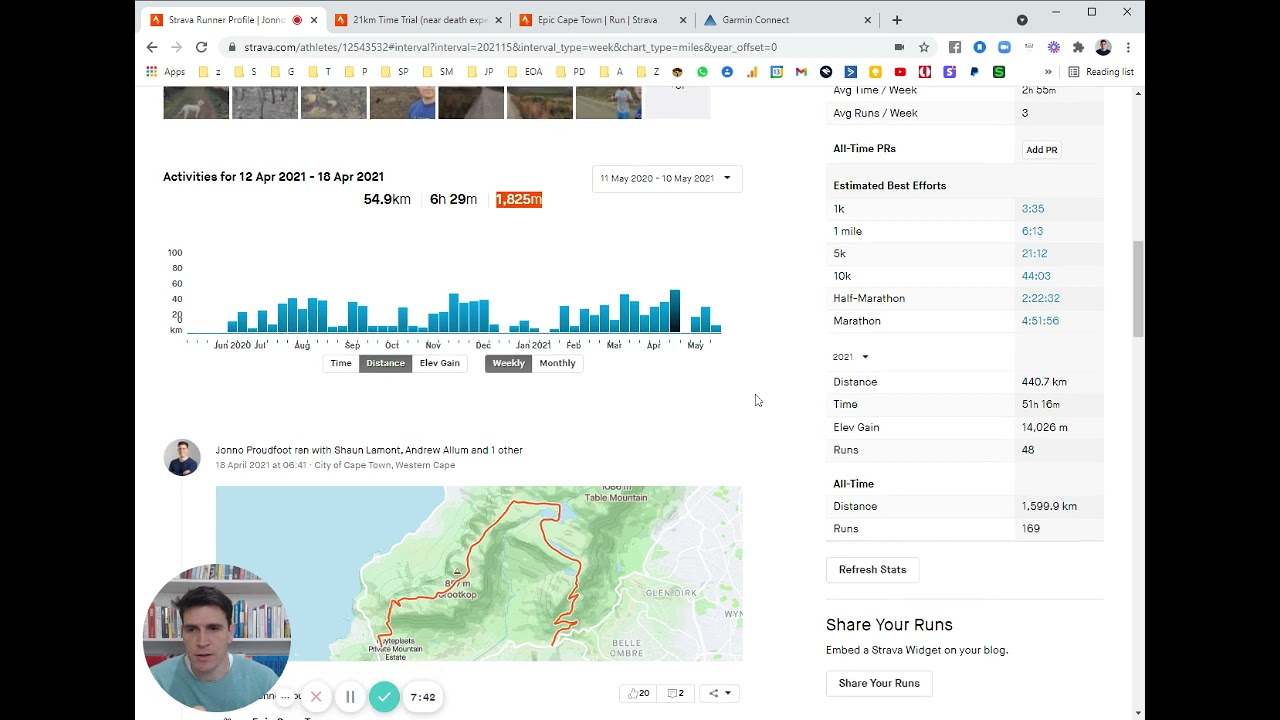Give kudos with the 20 thumbs-up button

click(638, 693)
